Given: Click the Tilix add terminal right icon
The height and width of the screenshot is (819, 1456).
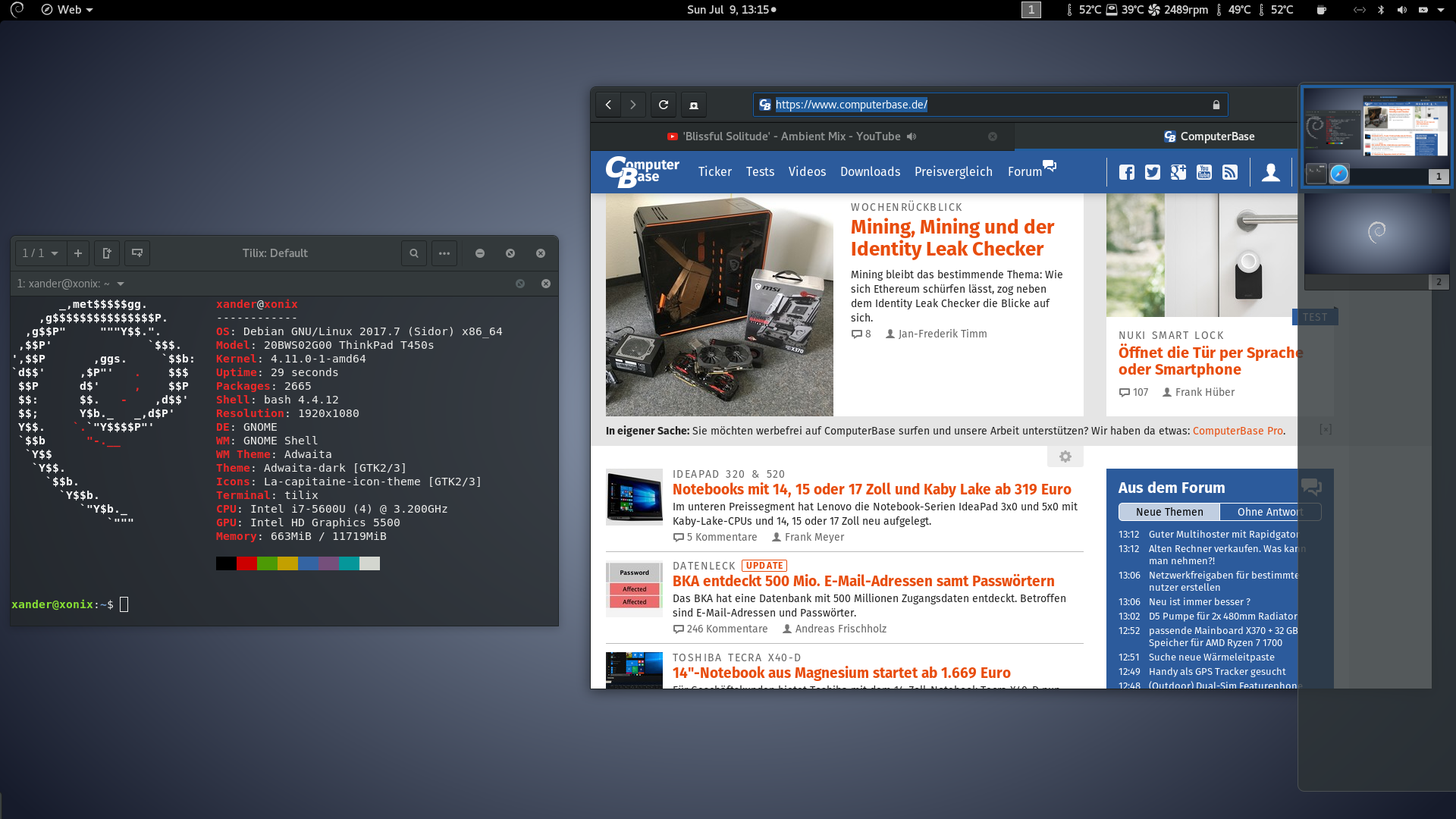Looking at the screenshot, I should tap(107, 253).
